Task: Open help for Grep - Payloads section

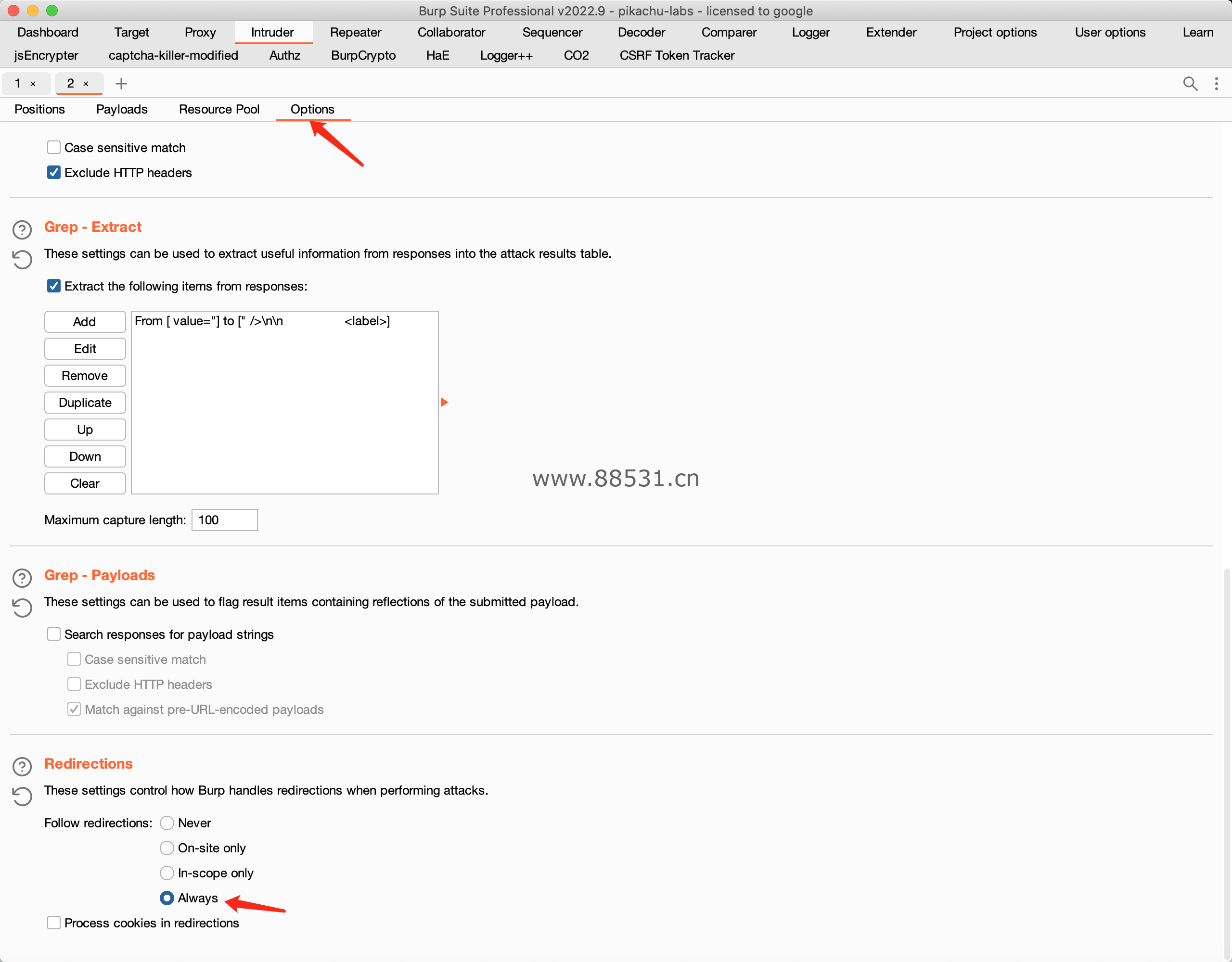Action: coord(22,578)
